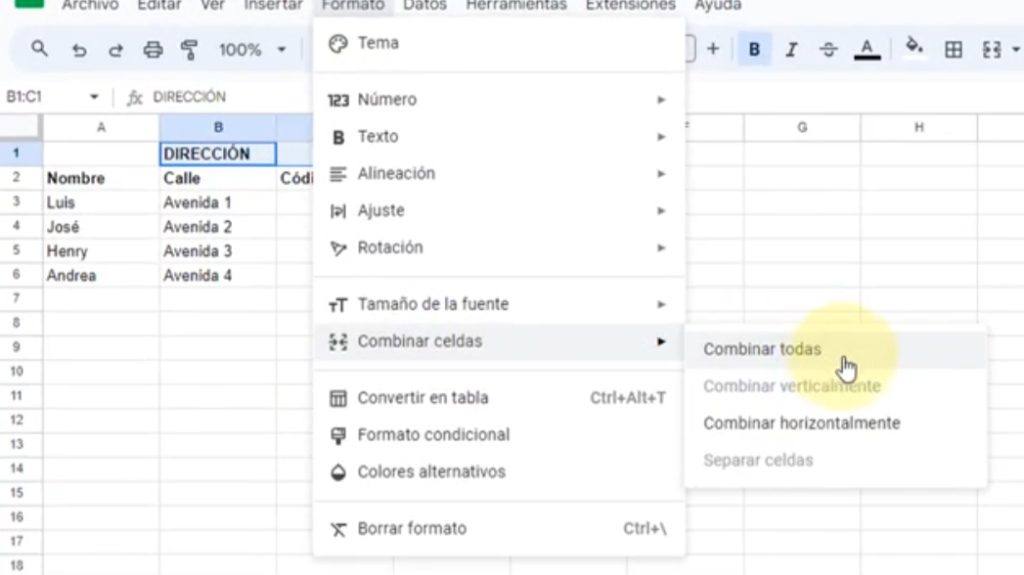Toggle italic formatting button
Screen dimensions: 1024x575
(x=791, y=49)
